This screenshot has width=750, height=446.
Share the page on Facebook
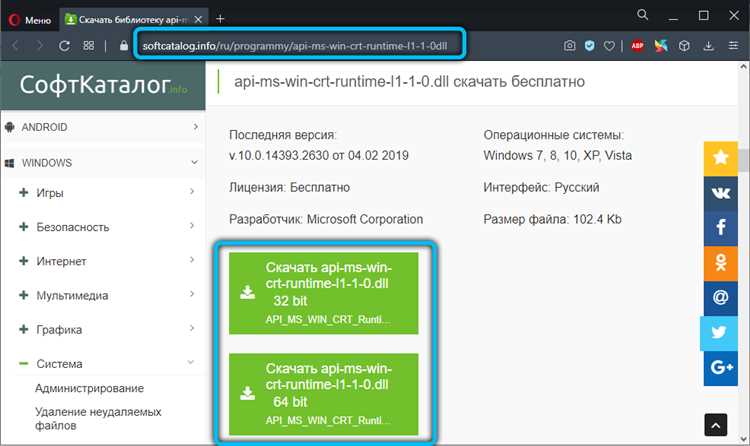(720, 228)
